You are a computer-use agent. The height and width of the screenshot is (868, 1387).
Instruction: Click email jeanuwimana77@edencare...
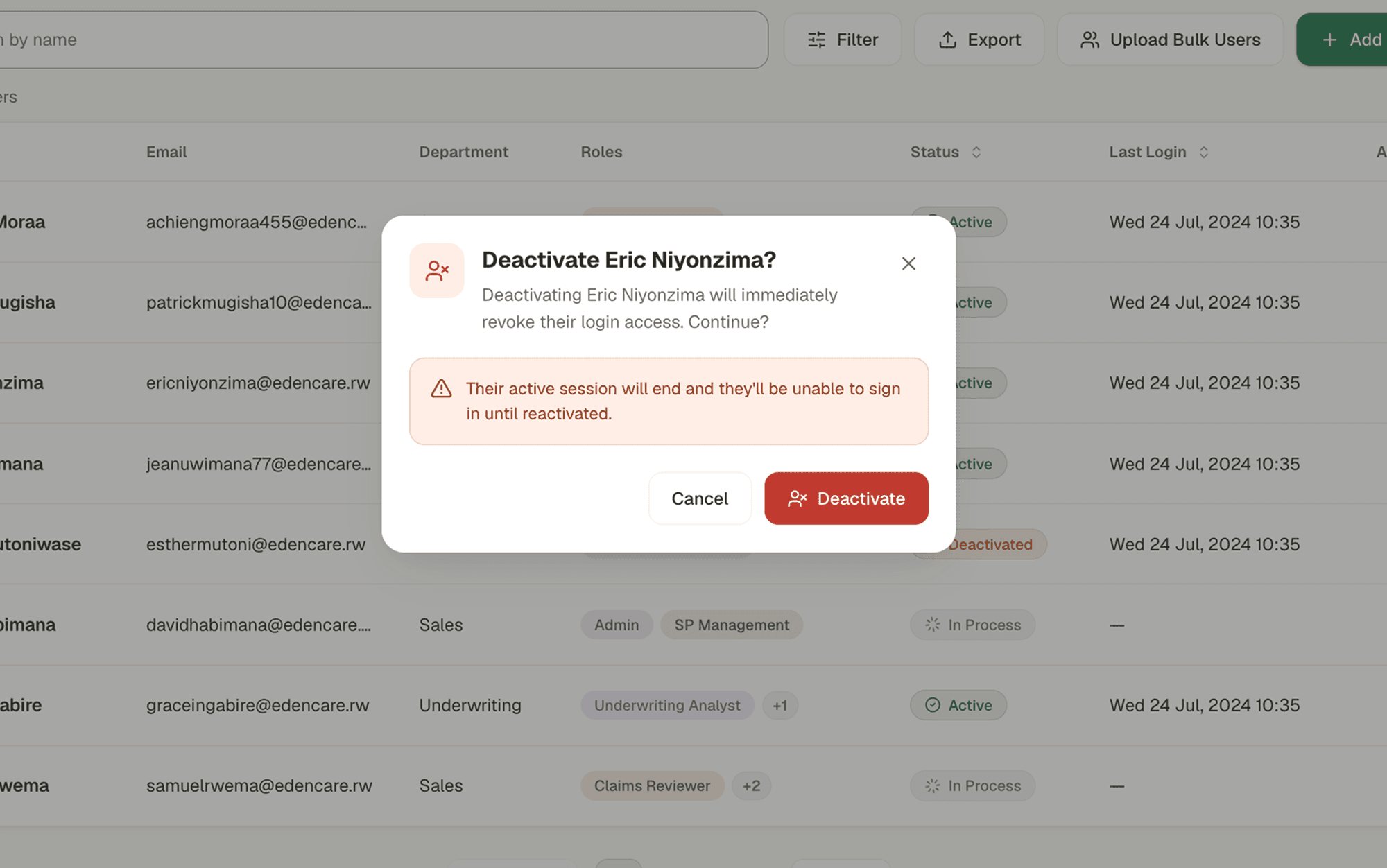click(259, 464)
